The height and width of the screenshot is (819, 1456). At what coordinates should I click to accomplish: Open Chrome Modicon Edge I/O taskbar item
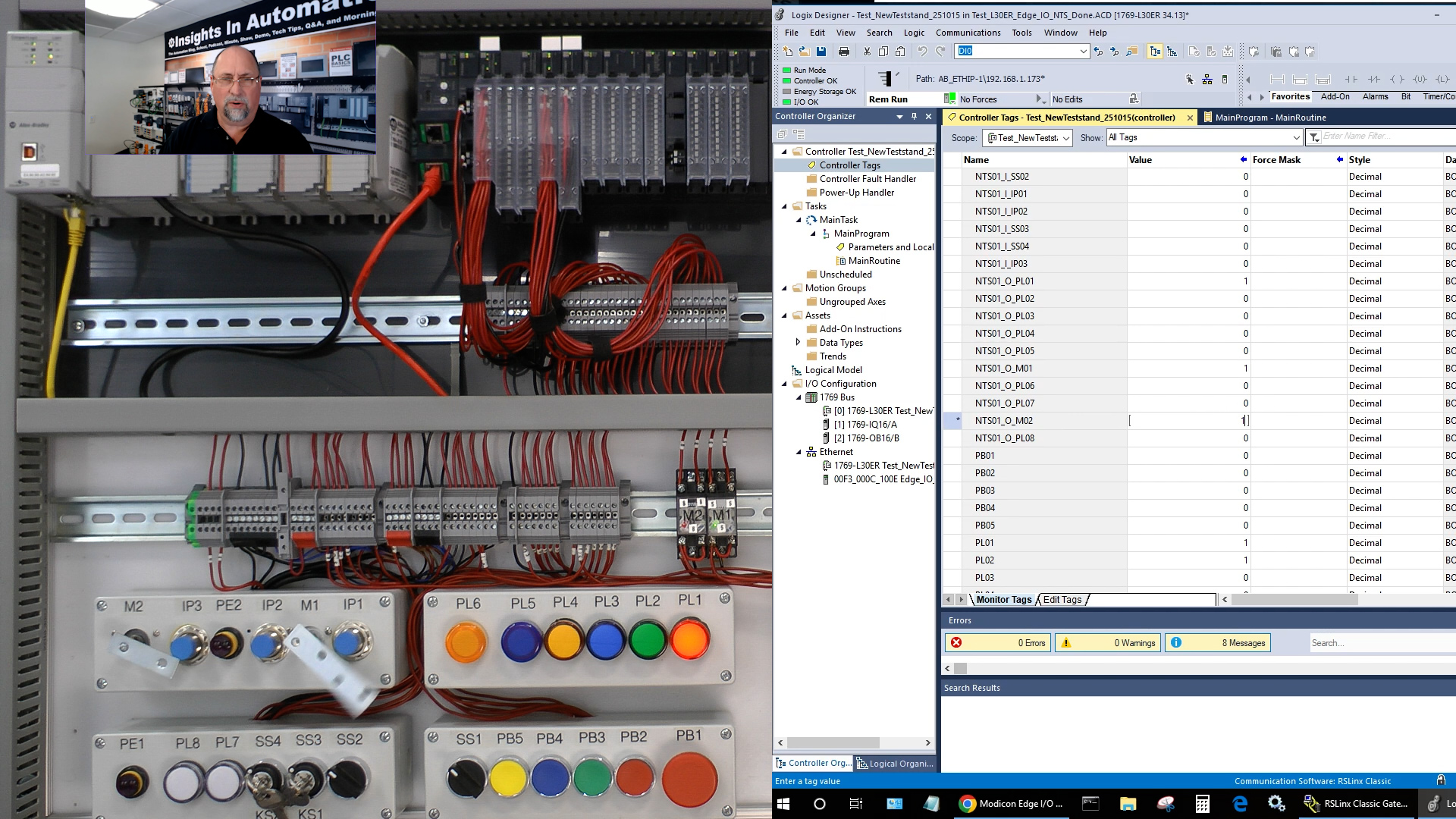click(x=1012, y=804)
